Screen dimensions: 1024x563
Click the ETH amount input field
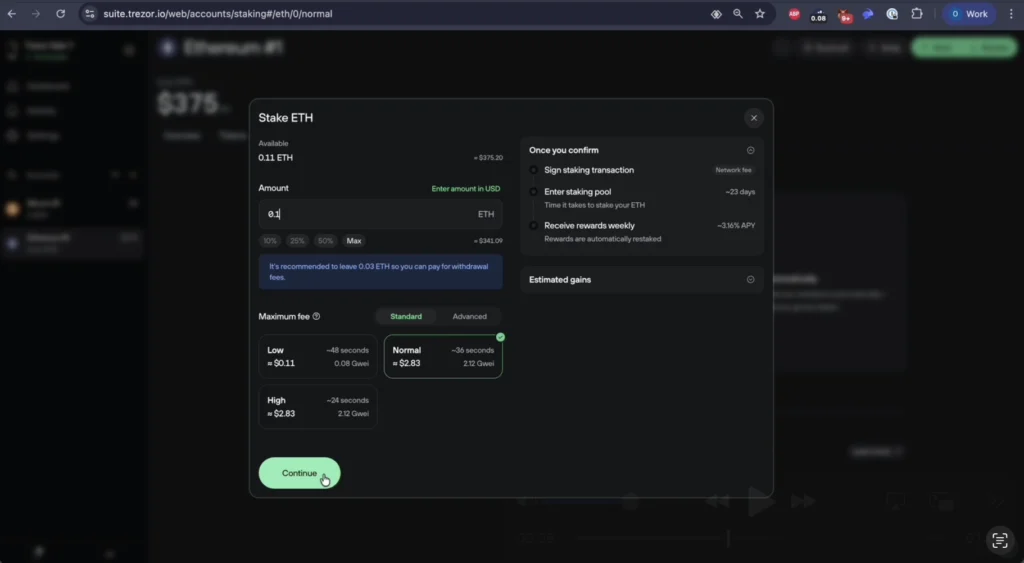[370, 214]
